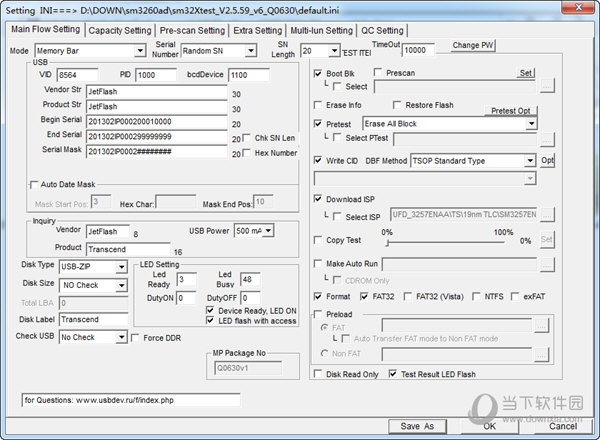
Task: Enable the Preload checkbox
Action: pos(318,314)
